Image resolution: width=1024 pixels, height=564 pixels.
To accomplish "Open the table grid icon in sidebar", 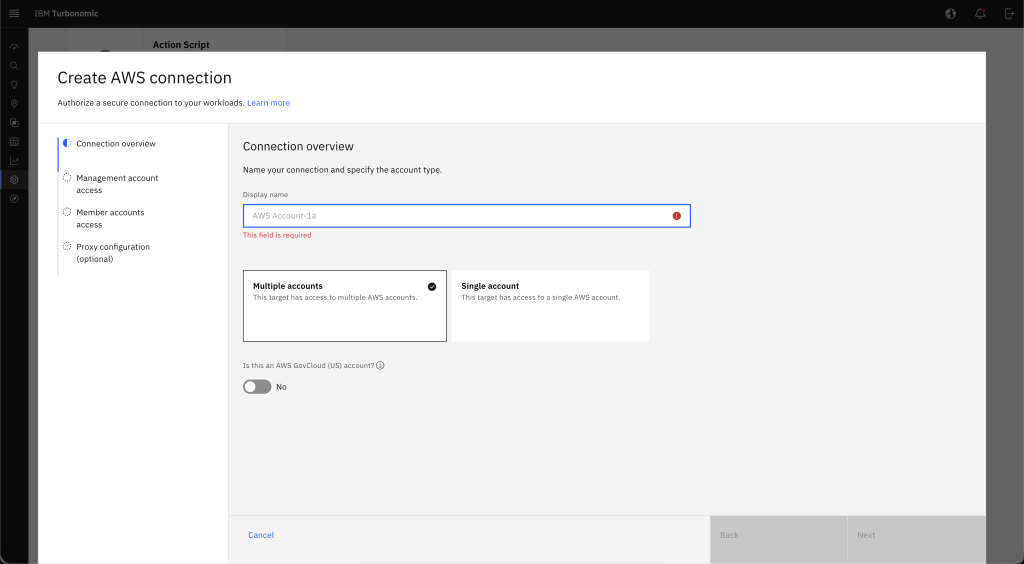I will point(14,142).
